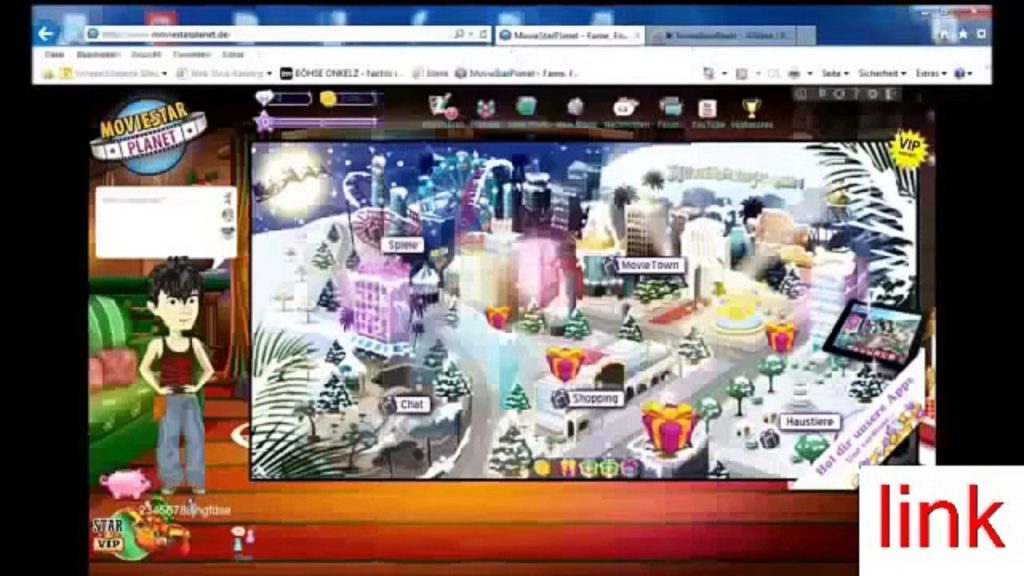
Task: Open the Favoriten menu
Action: coord(191,55)
